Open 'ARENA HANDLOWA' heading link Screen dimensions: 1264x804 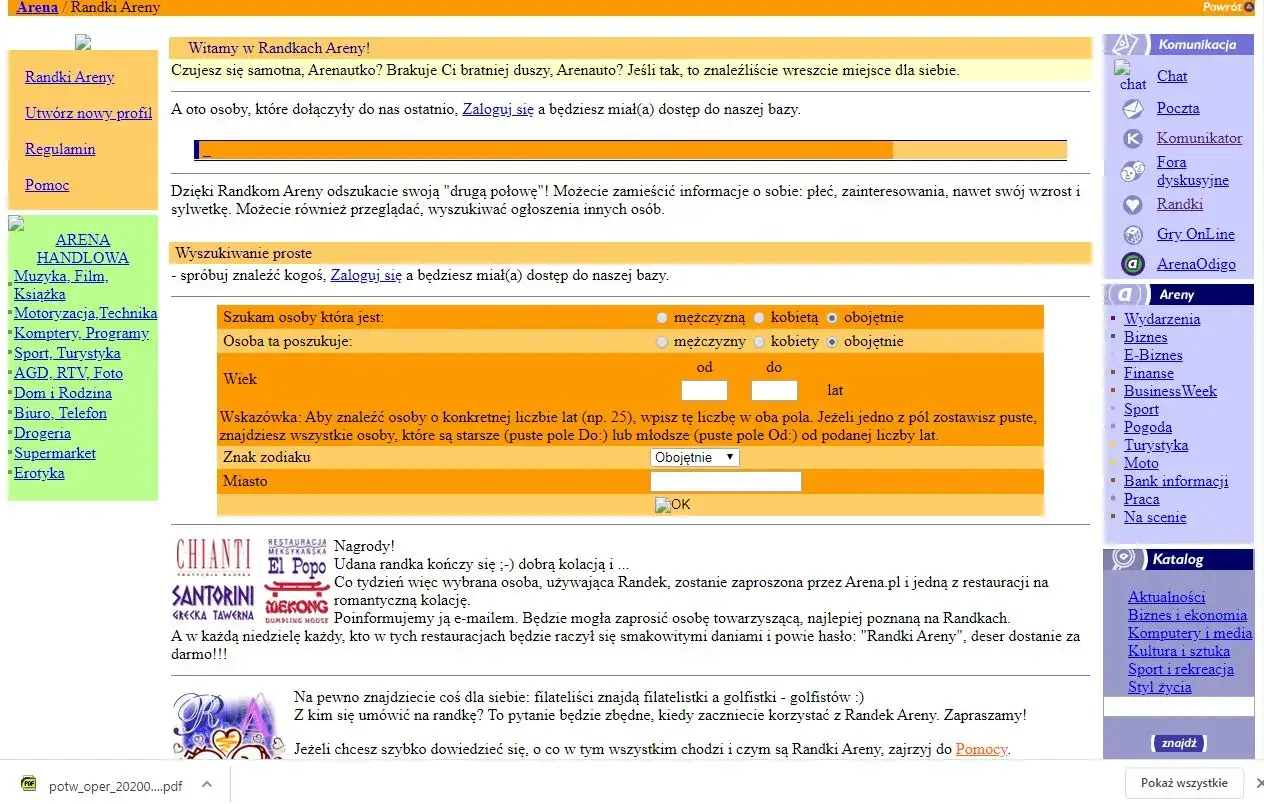[83, 249]
